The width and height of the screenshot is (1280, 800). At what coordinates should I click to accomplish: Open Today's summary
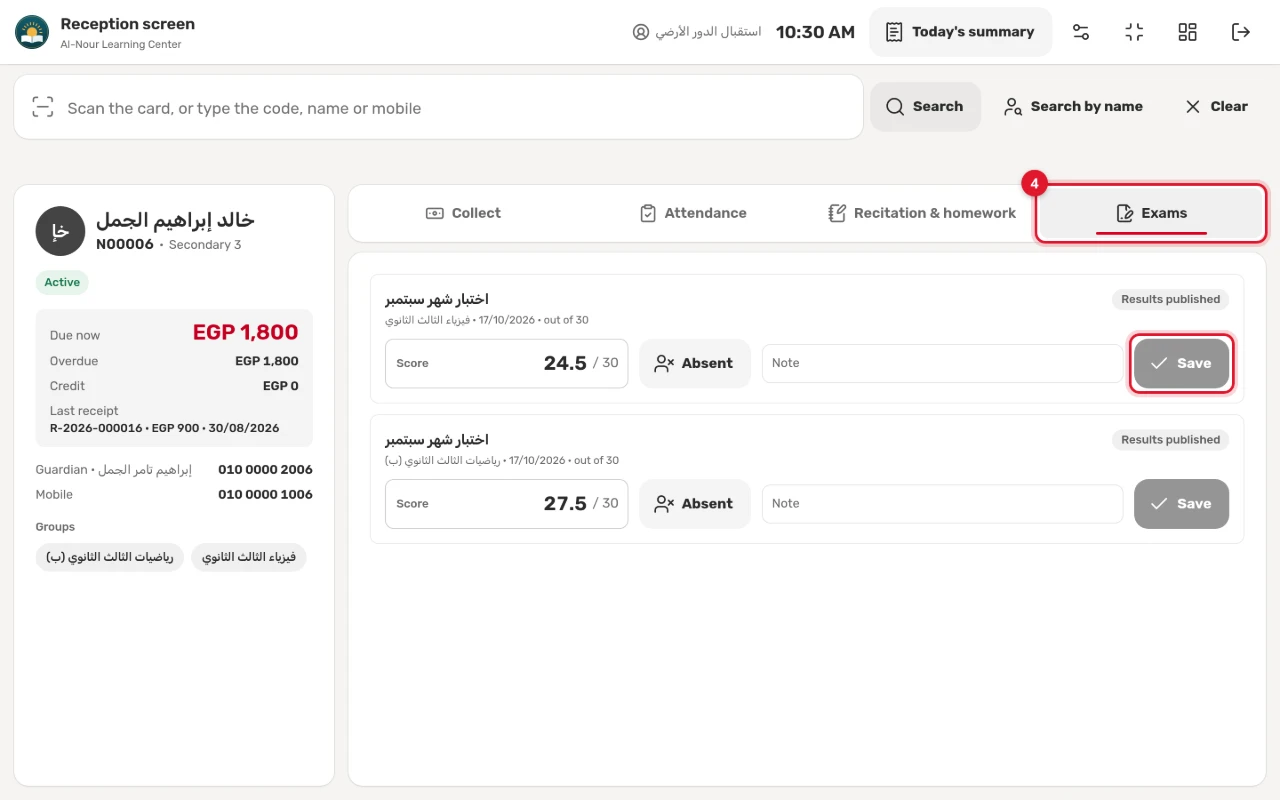pyautogui.click(x=960, y=32)
